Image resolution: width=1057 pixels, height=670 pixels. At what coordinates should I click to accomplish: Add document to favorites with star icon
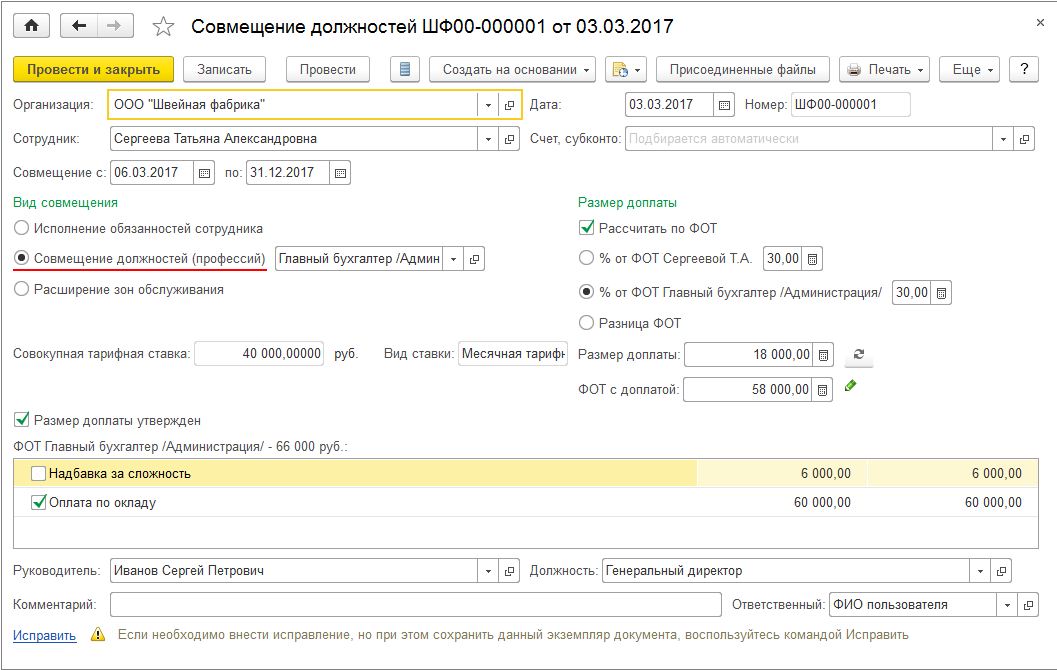click(165, 27)
